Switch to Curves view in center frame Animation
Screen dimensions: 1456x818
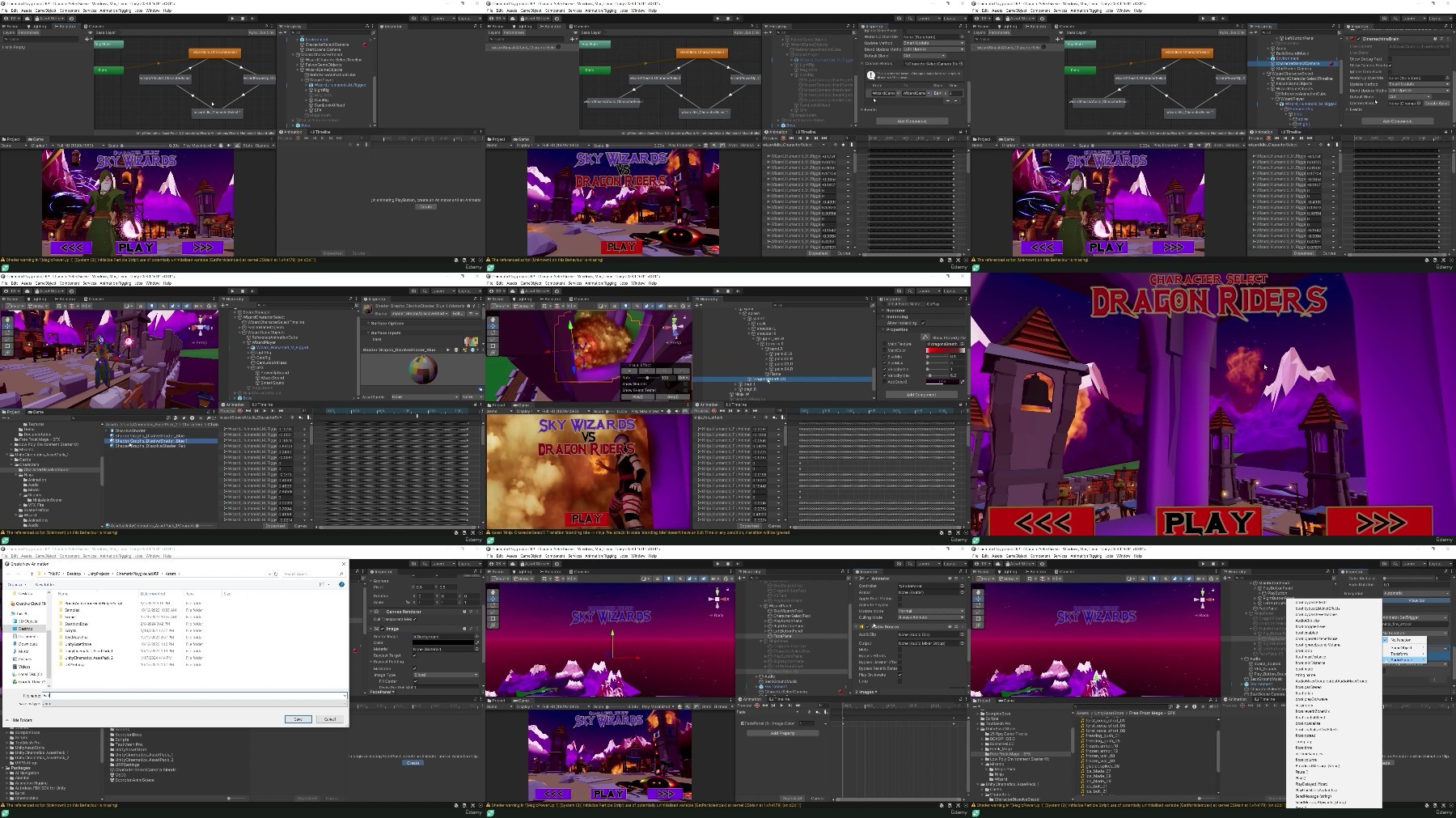click(774, 525)
